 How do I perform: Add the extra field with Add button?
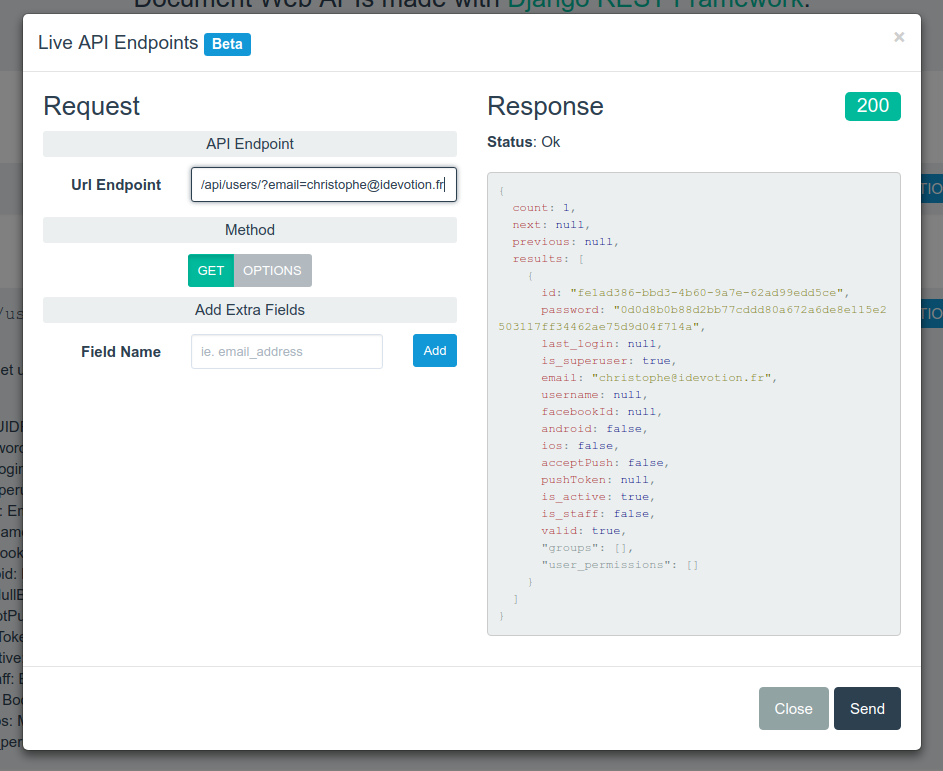pyautogui.click(x=435, y=351)
